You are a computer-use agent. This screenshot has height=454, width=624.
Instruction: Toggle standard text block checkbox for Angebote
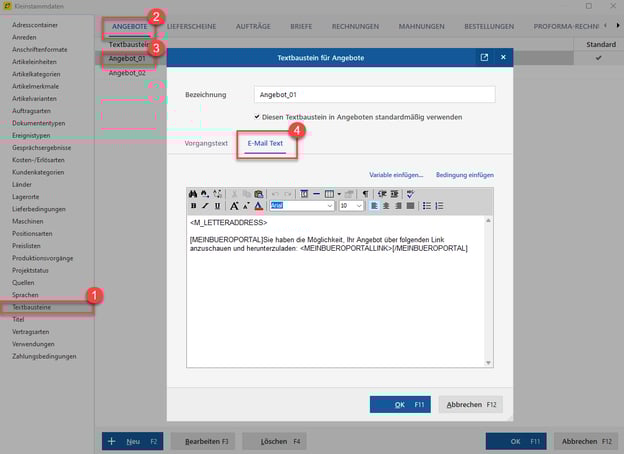click(x=256, y=116)
